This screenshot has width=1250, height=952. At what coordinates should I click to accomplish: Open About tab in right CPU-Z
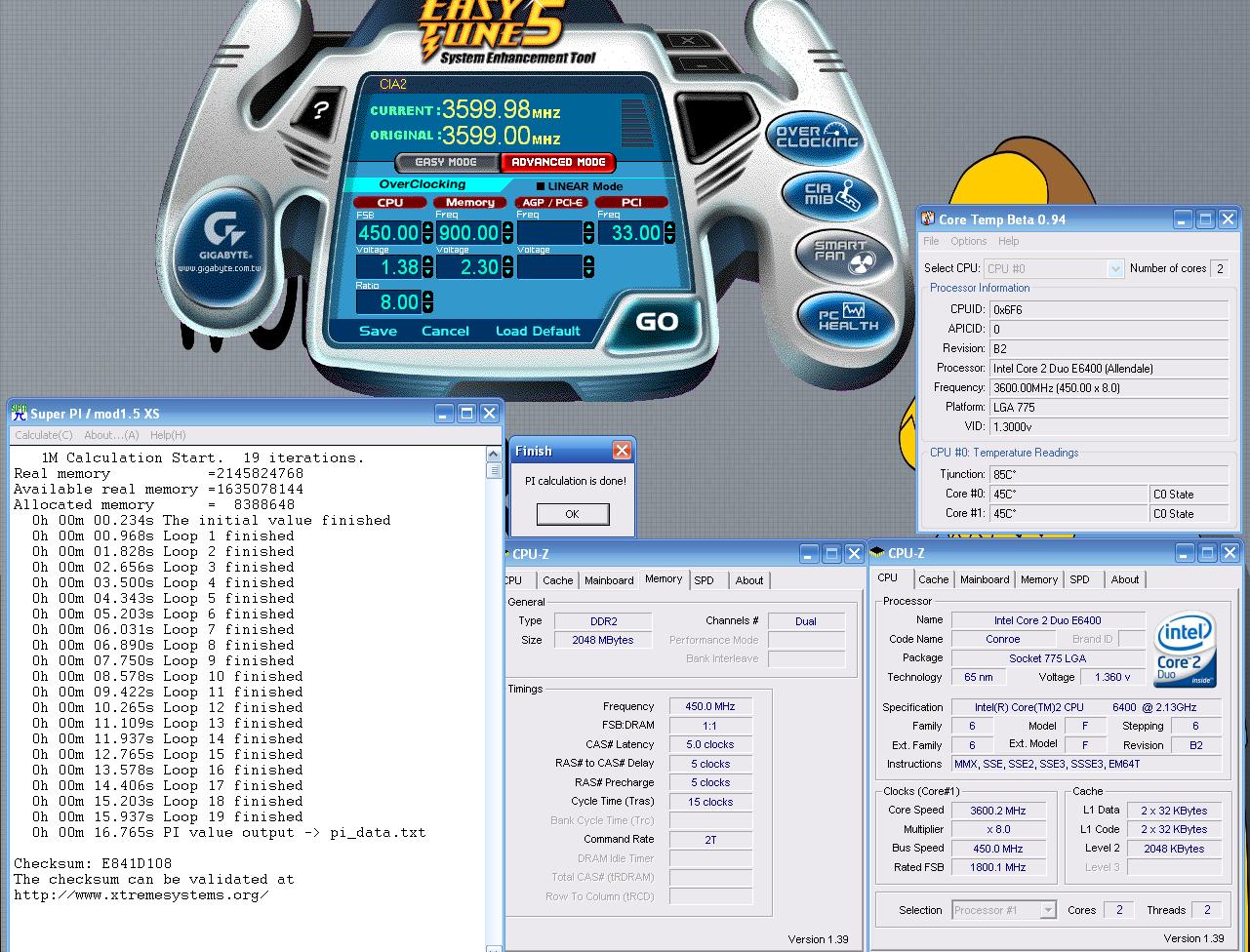click(1125, 579)
